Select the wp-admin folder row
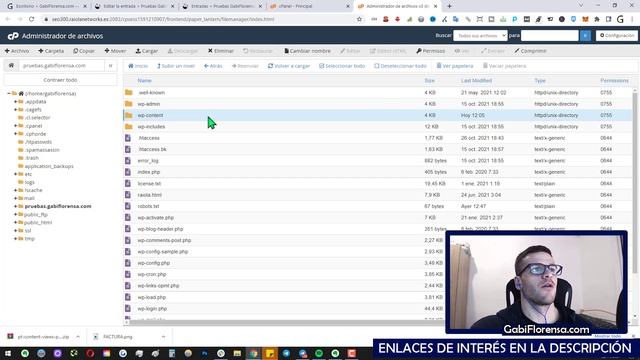Image resolution: width=640 pixels, height=360 pixels. (x=378, y=104)
